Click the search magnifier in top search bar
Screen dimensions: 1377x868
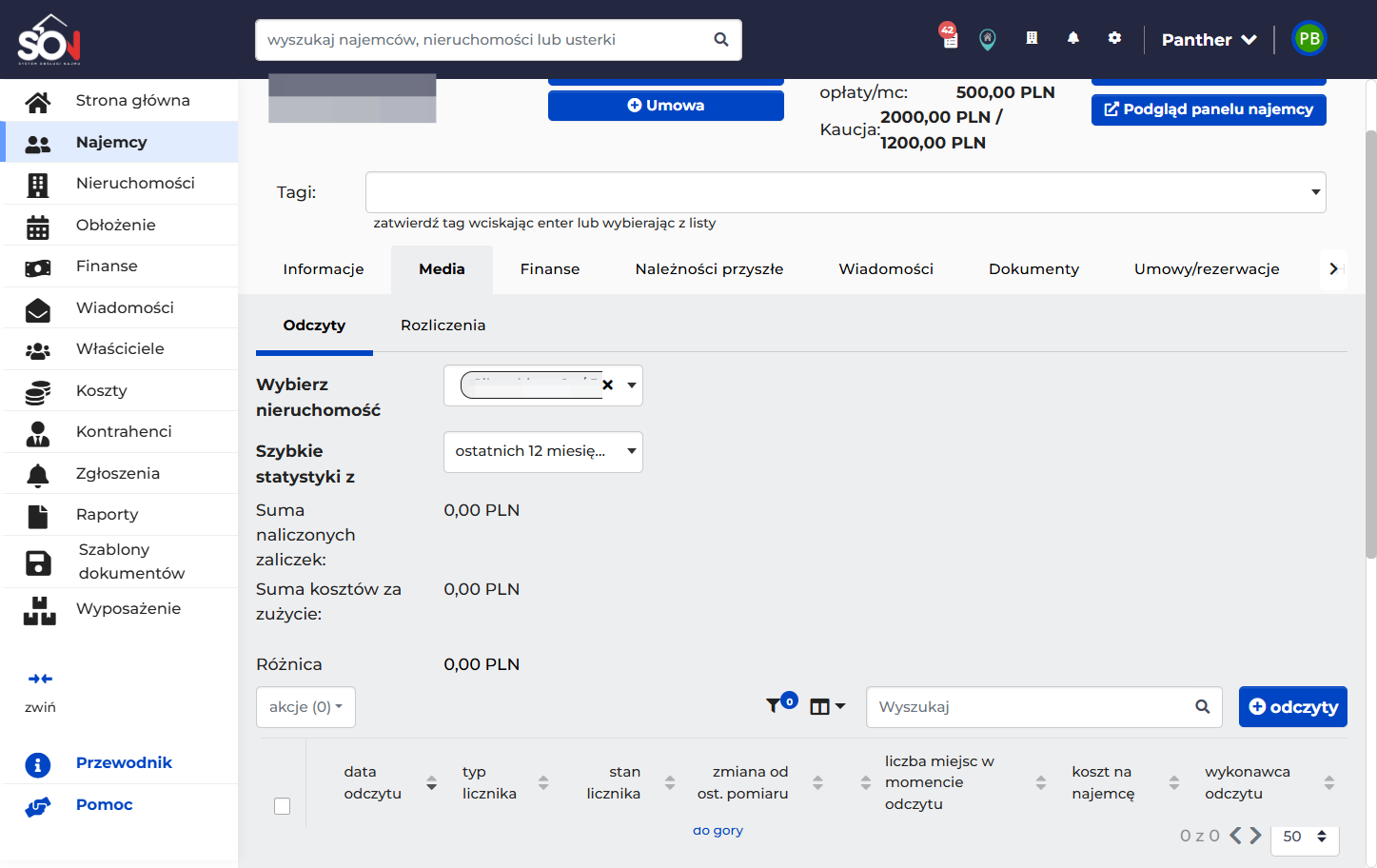tap(721, 40)
